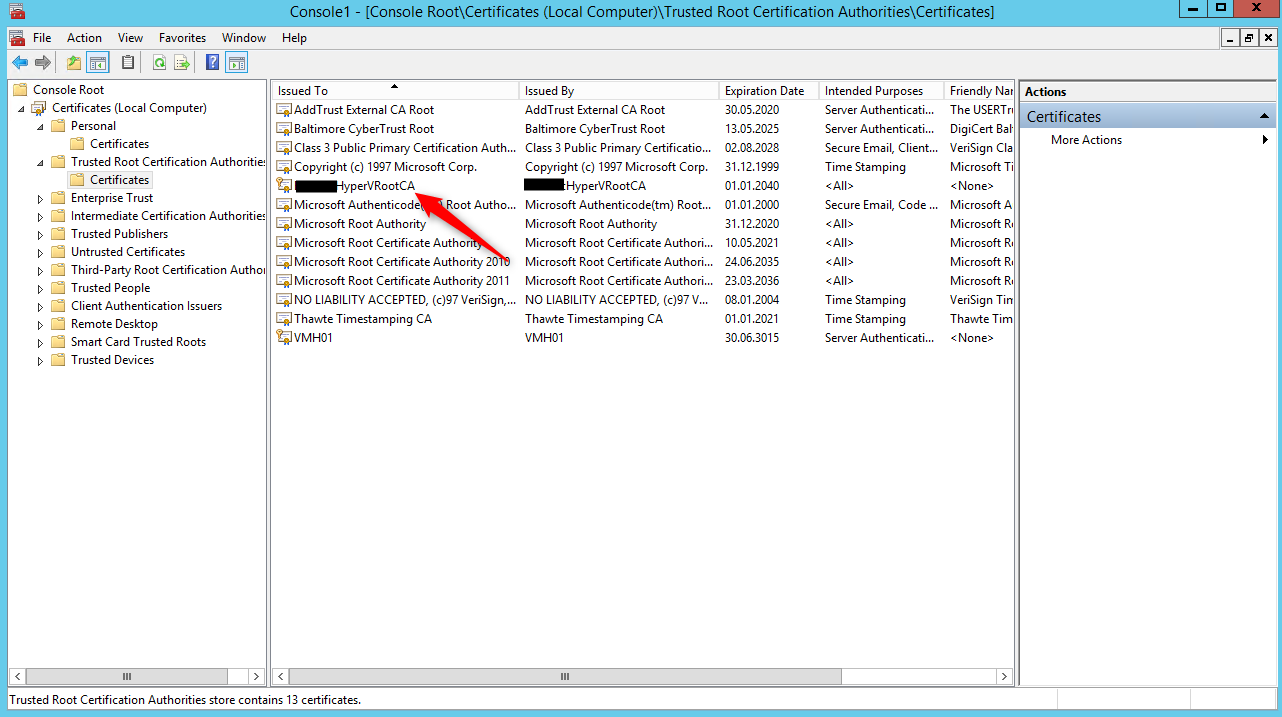This screenshot has height=717, width=1282.
Task: Select the NO LIABILITY ACCEPTED VeriSign certificate
Action: 643,300
